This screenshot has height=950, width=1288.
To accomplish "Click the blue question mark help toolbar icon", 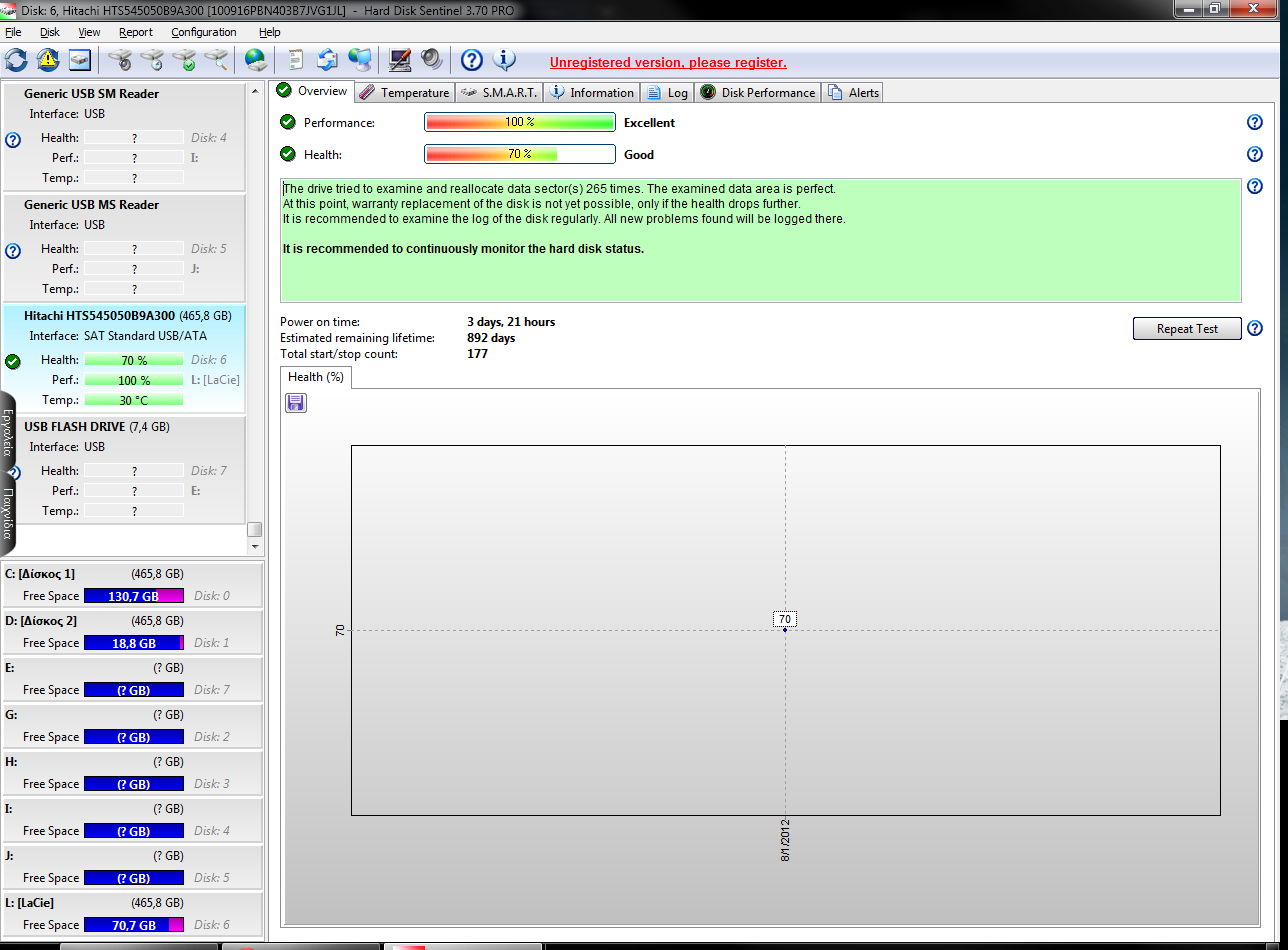I will coord(472,60).
